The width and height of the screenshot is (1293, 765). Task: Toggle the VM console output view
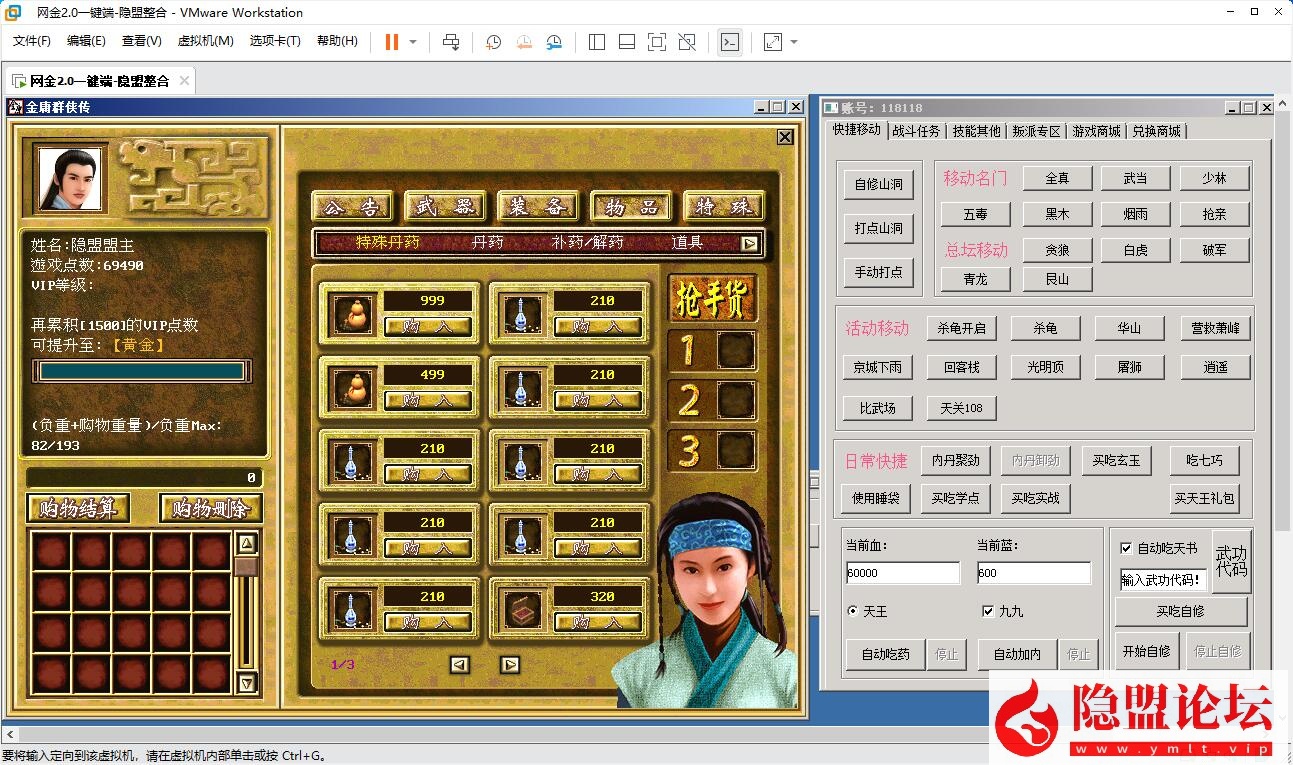(x=730, y=42)
